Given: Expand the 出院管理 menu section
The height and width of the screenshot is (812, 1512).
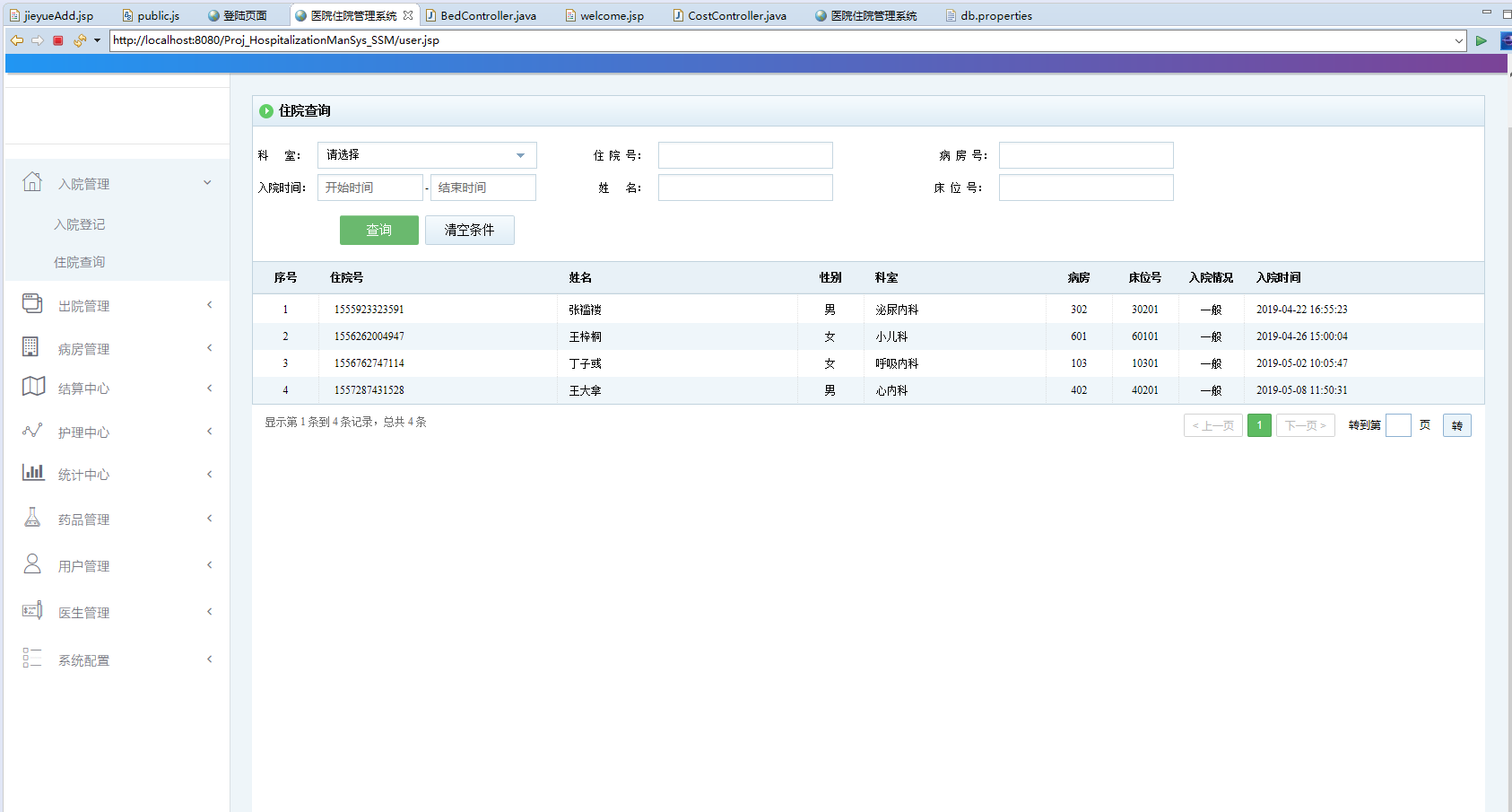Looking at the screenshot, I should (x=207, y=304).
